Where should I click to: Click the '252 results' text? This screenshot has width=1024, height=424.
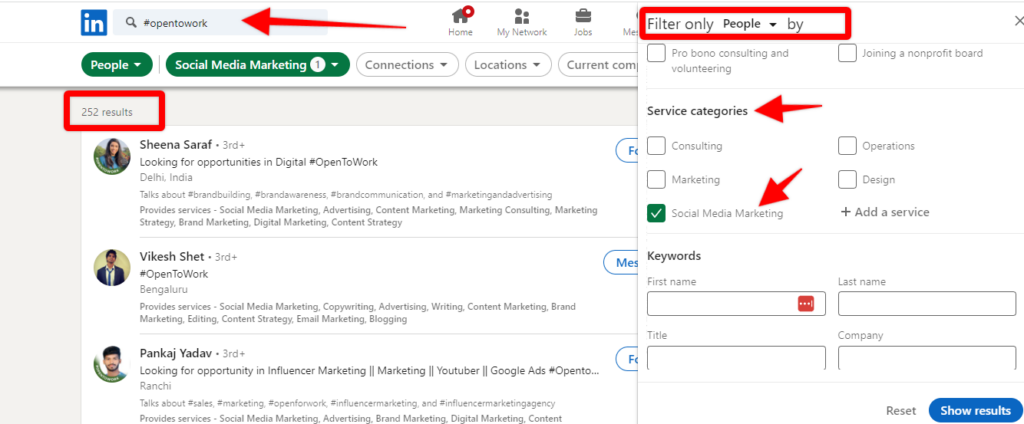click(x=106, y=112)
